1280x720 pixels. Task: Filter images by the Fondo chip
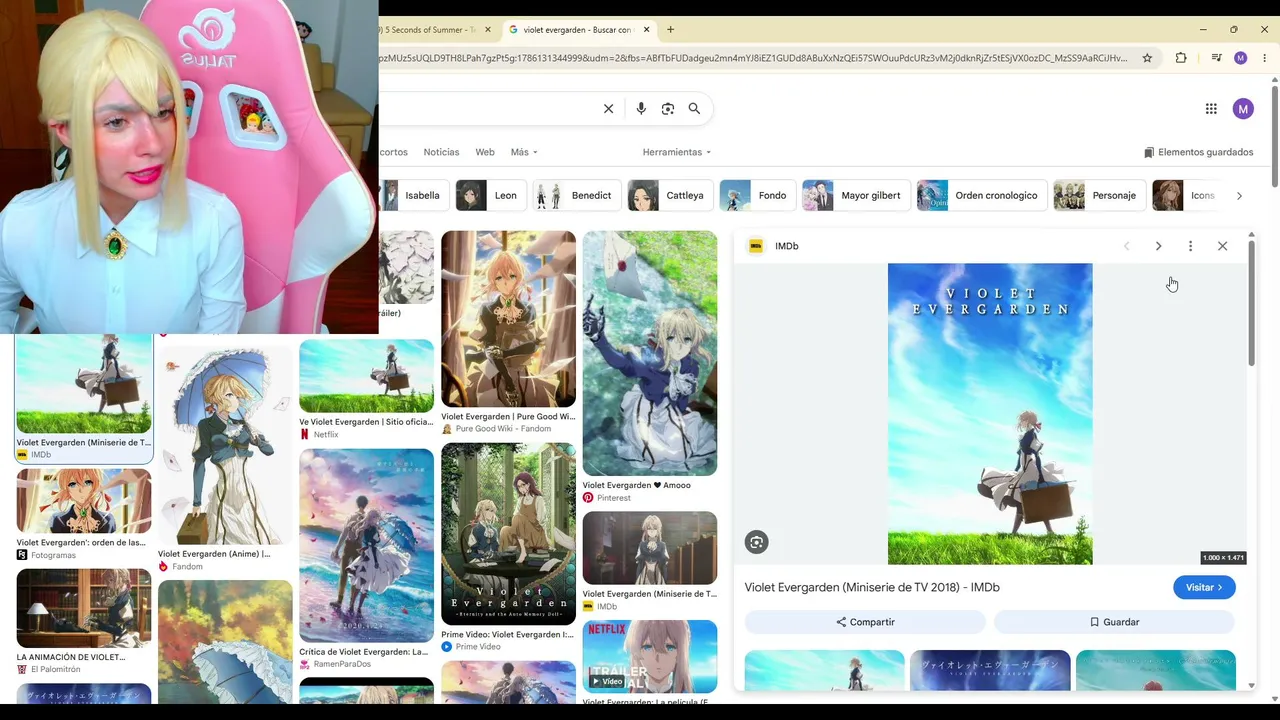click(757, 196)
